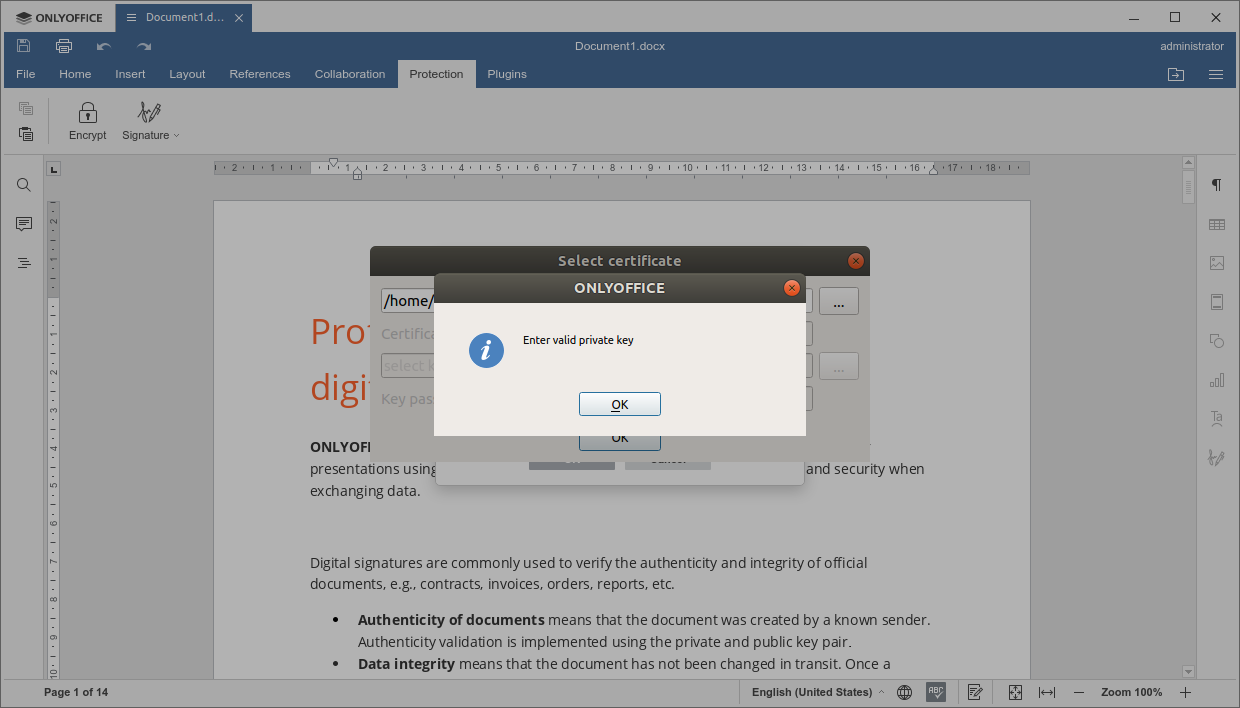Open the Comments panel
Image resolution: width=1240 pixels, height=708 pixels.
point(23,223)
